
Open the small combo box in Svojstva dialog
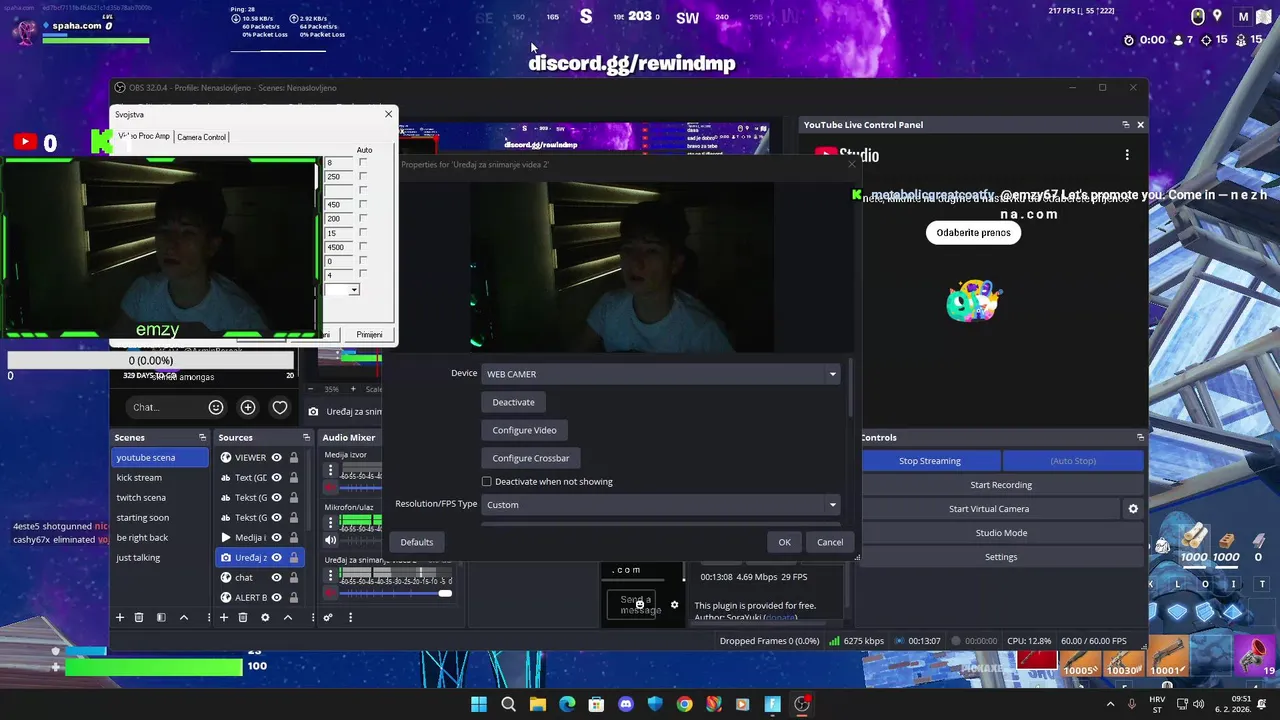(x=342, y=290)
